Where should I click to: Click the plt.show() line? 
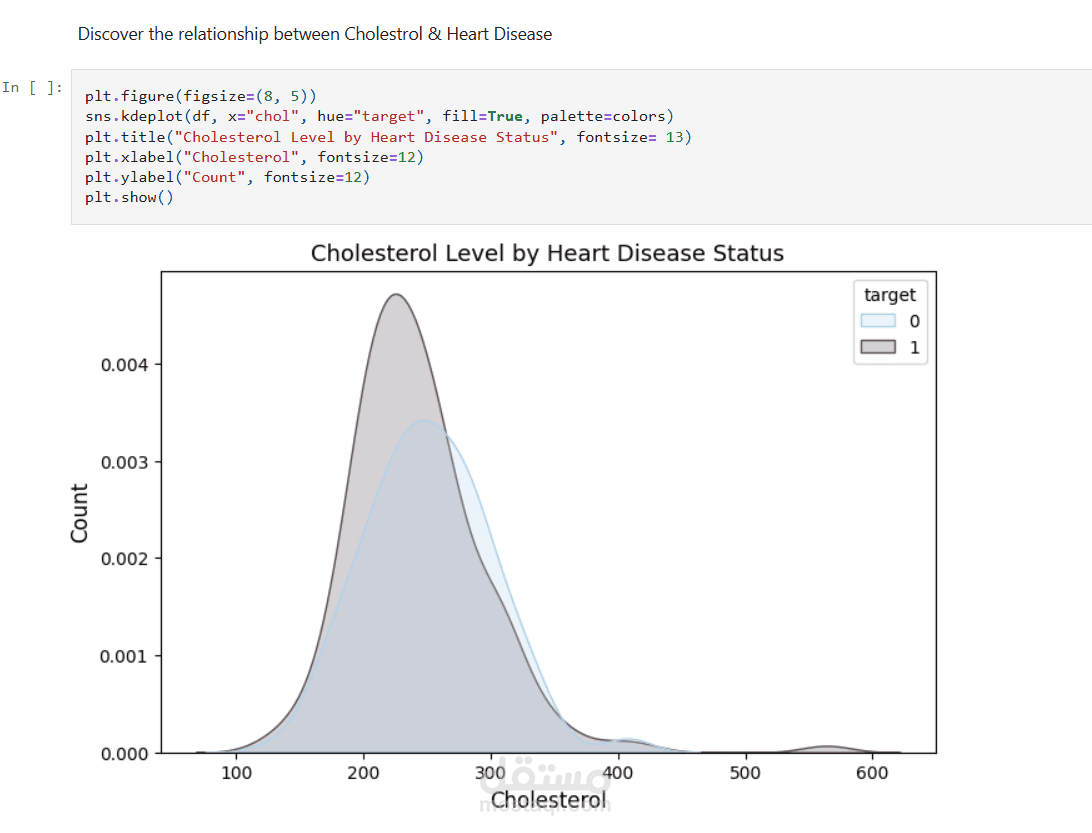tap(129, 197)
